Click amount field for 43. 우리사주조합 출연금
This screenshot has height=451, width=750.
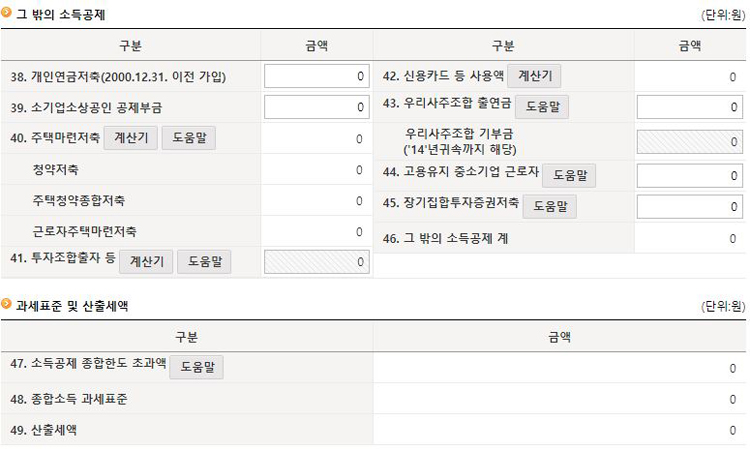(690, 107)
